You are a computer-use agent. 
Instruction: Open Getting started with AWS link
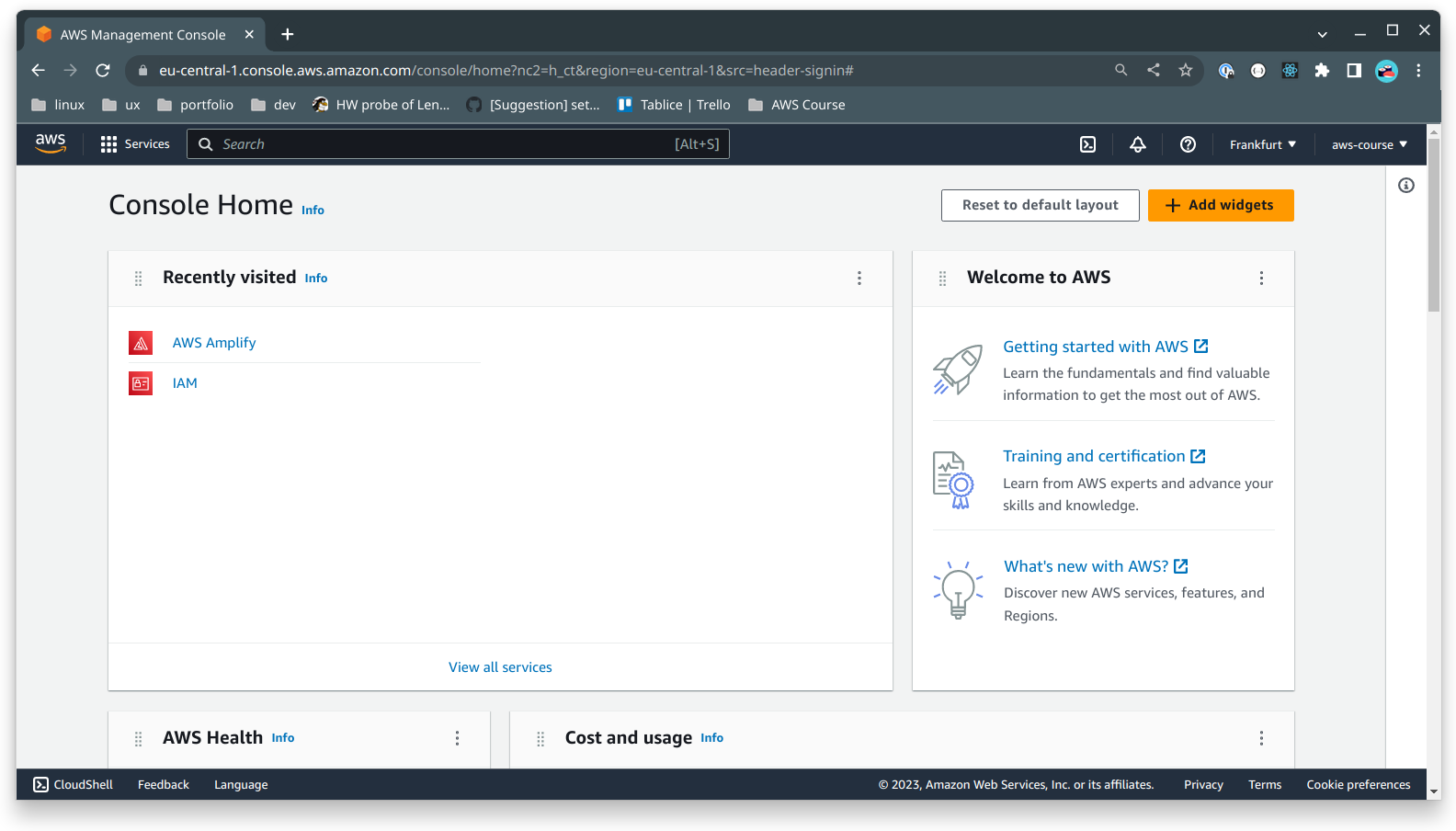pyautogui.click(x=1105, y=347)
